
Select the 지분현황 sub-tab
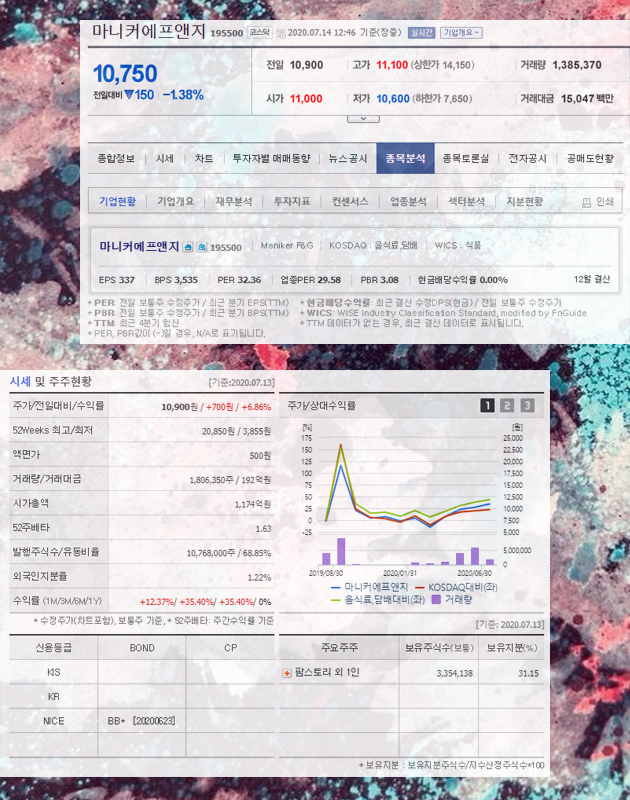click(524, 202)
